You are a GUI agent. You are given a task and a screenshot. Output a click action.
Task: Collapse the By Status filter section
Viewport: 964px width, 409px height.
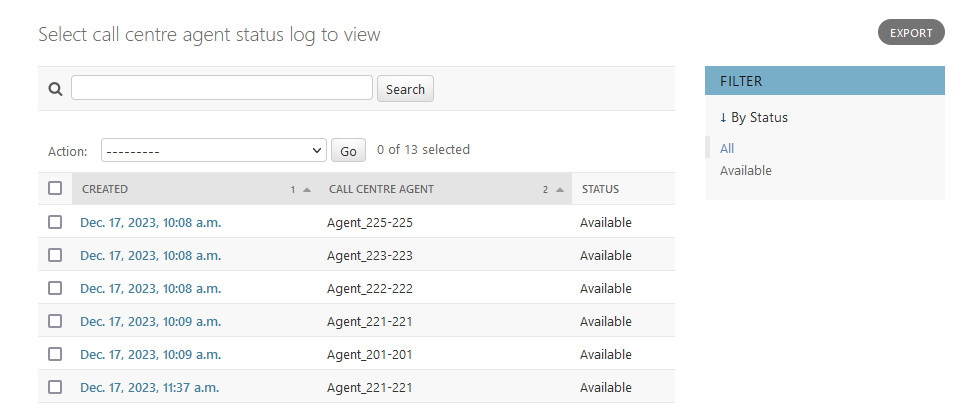pyautogui.click(x=754, y=117)
